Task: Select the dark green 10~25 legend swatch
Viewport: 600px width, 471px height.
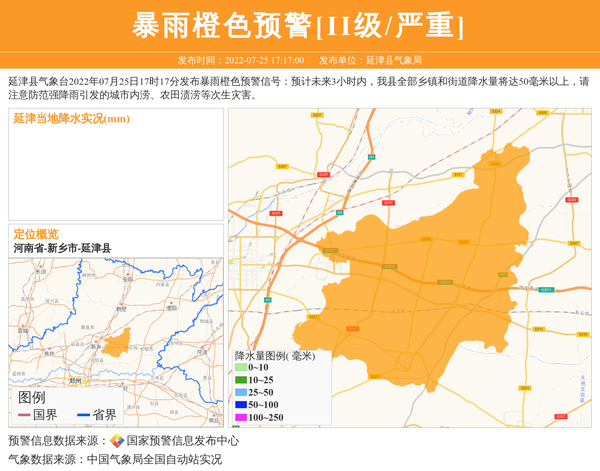Action: [240, 380]
